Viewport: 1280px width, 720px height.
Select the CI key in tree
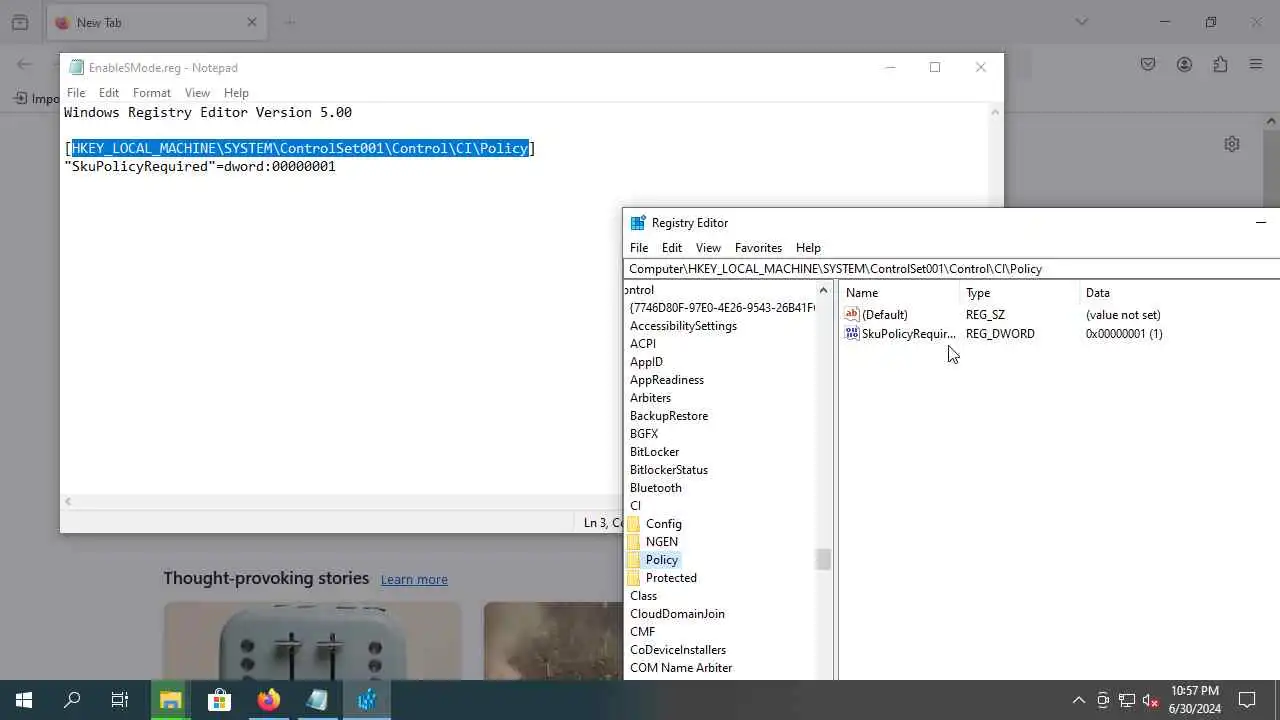tap(635, 506)
